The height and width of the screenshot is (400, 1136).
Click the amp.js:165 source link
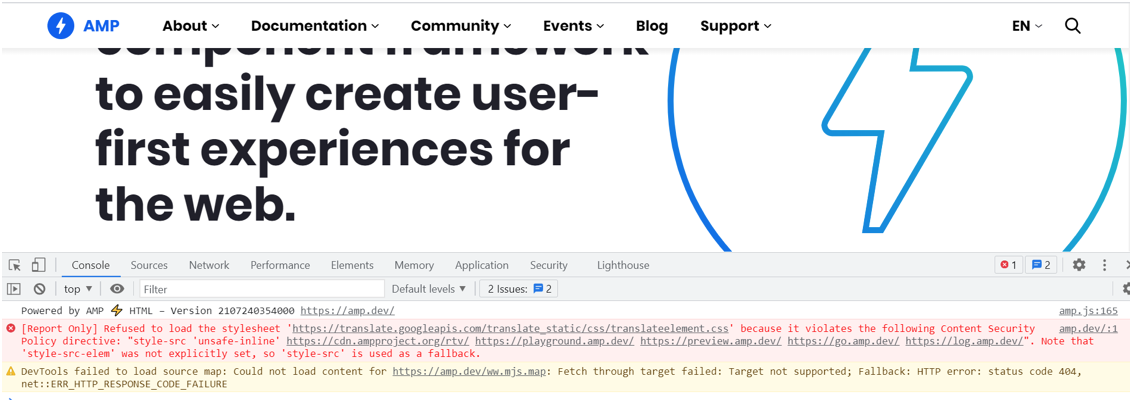tap(1088, 311)
